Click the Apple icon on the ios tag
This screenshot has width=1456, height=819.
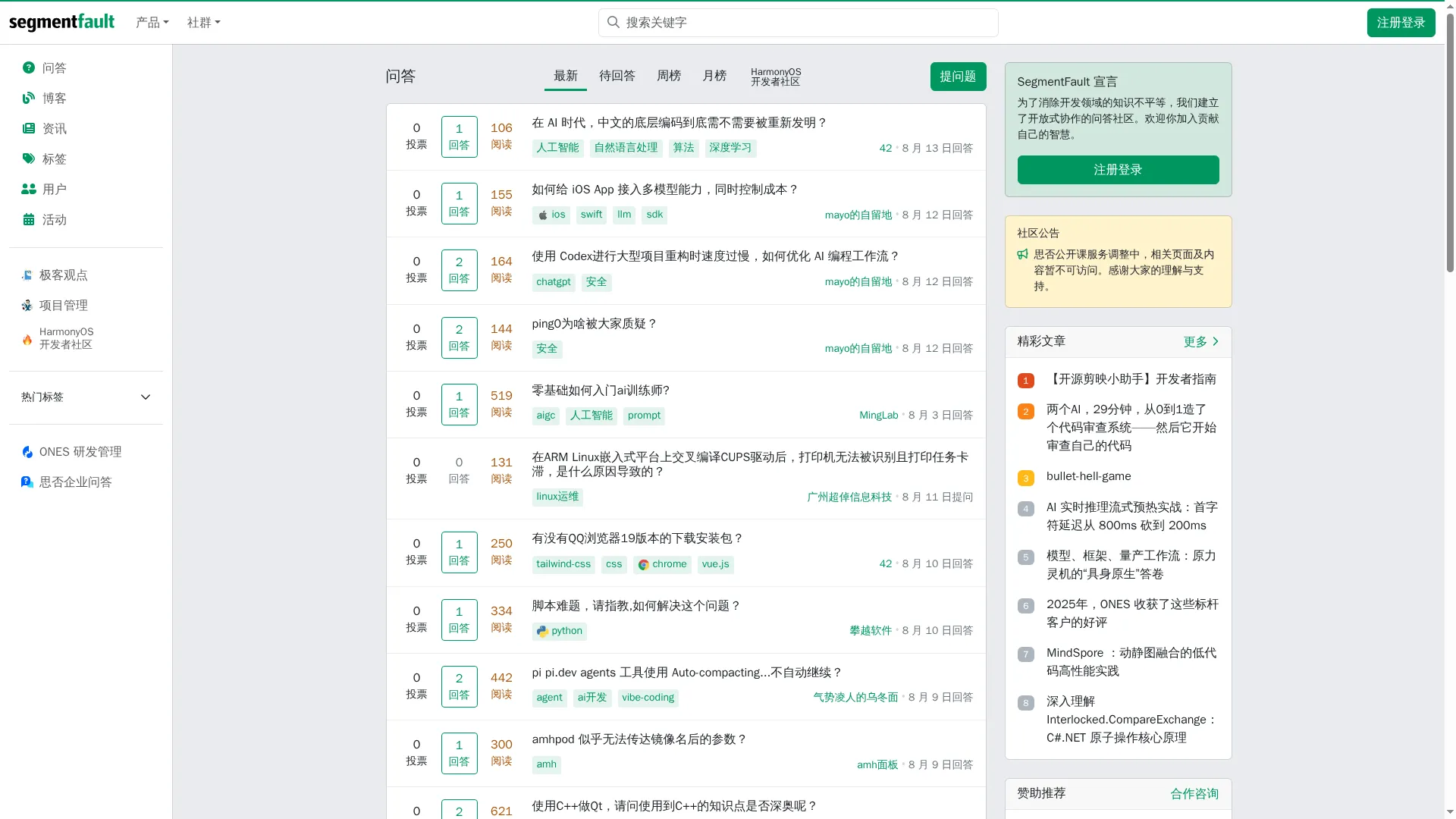(543, 215)
